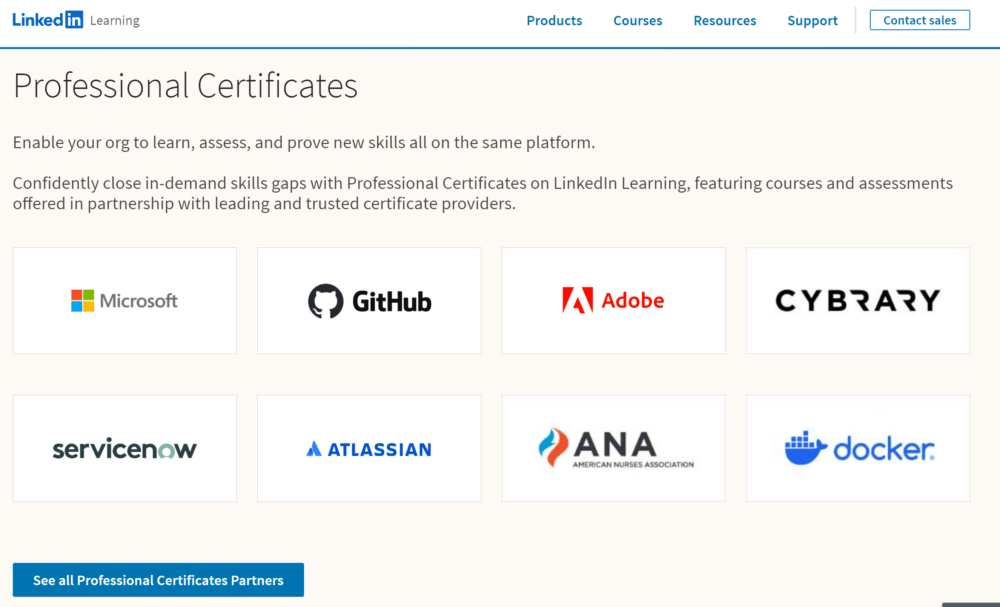
Task: Open the Courses menu
Action: pos(637,21)
